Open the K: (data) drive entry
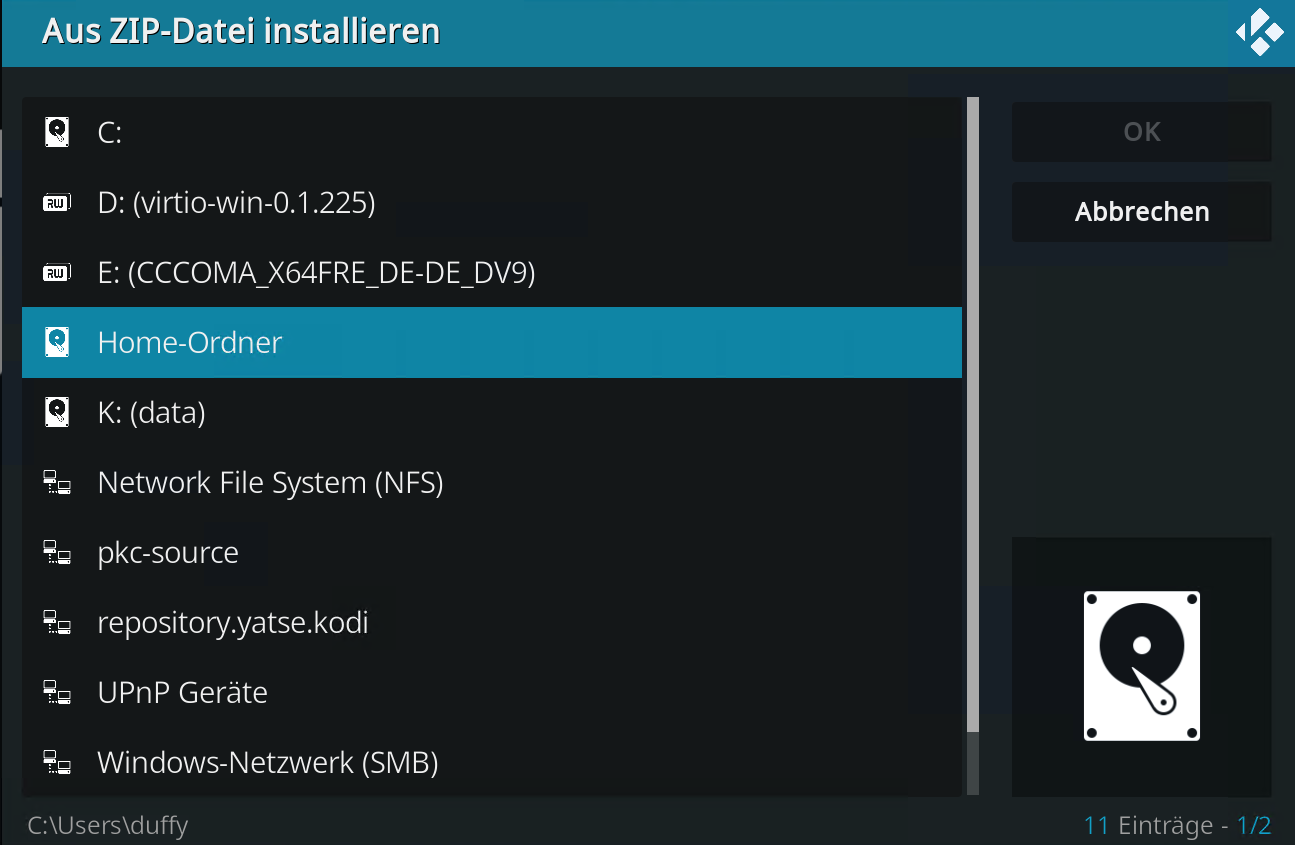1295x845 pixels. click(x=152, y=413)
